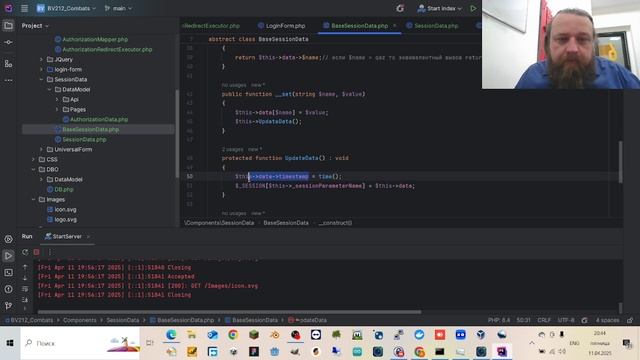Toggle read-only lock icon in status bar
The height and width of the screenshot is (360, 640).
click(630, 320)
